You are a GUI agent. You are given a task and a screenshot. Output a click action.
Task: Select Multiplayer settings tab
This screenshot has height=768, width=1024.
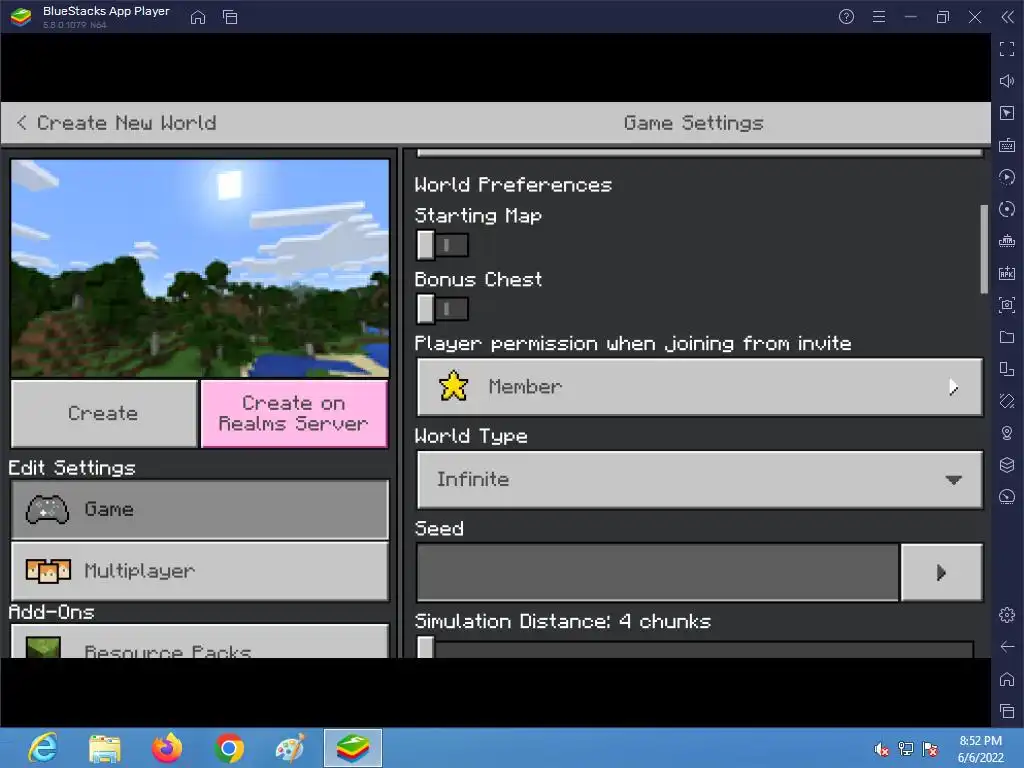click(200, 571)
